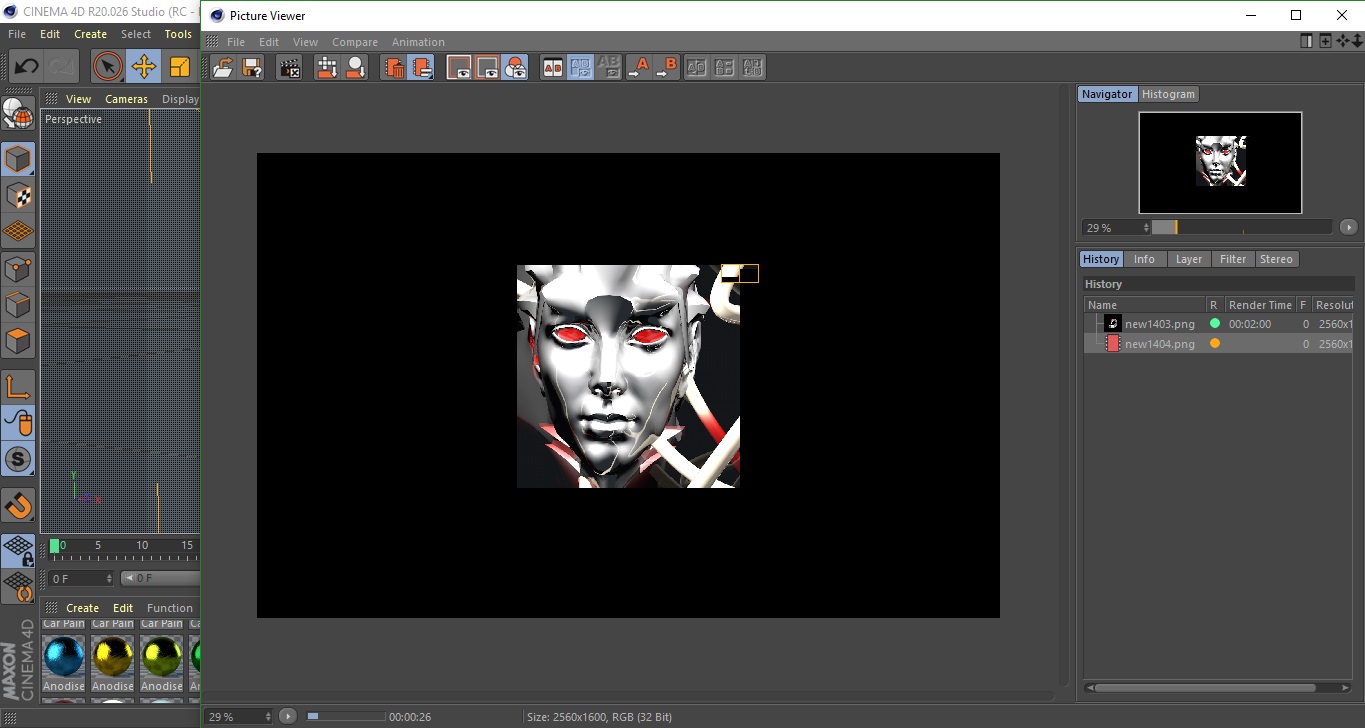
Task: Toggle the magnet Snap icon
Action: (x=18, y=506)
